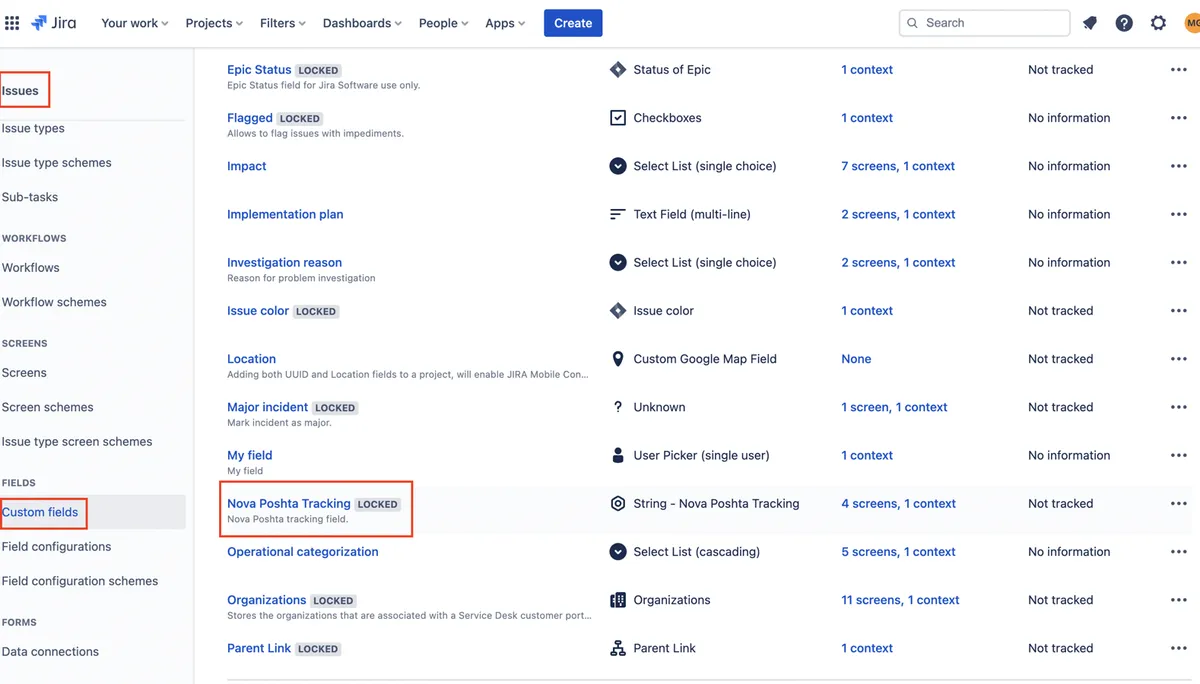Expand the Your work menu
Viewport: 1200px width, 684px height.
click(x=135, y=23)
